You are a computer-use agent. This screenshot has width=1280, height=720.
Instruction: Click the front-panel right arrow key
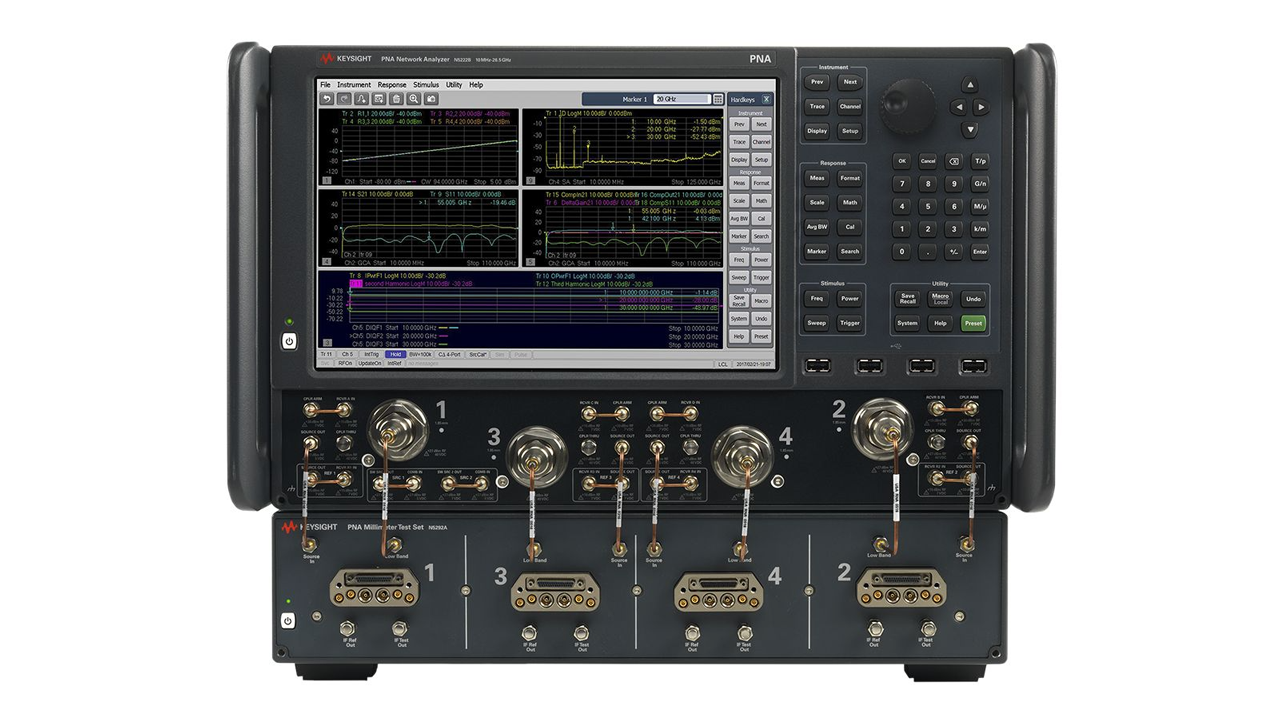pyautogui.click(x=980, y=107)
